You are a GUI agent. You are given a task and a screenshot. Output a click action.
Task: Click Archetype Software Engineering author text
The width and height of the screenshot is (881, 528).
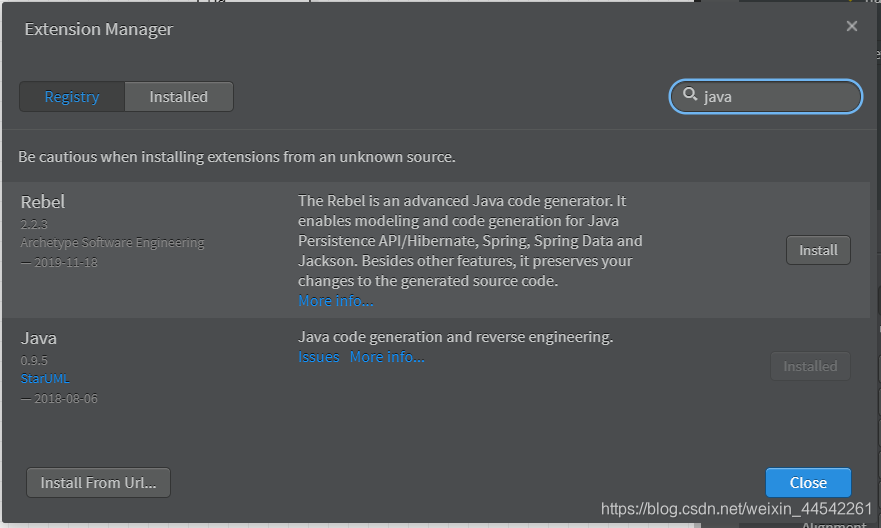112,243
